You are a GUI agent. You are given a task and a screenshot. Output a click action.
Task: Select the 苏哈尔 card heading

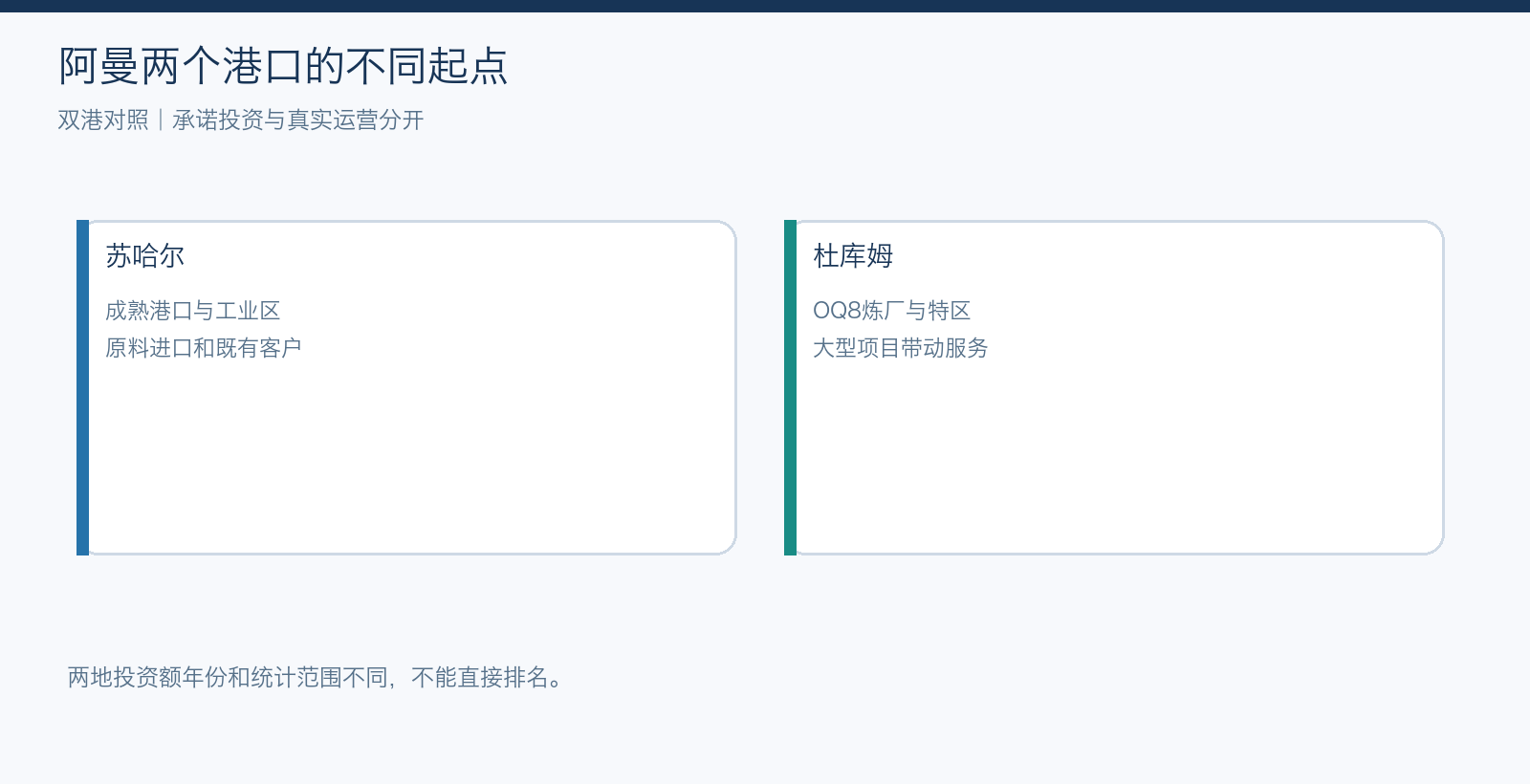click(144, 255)
